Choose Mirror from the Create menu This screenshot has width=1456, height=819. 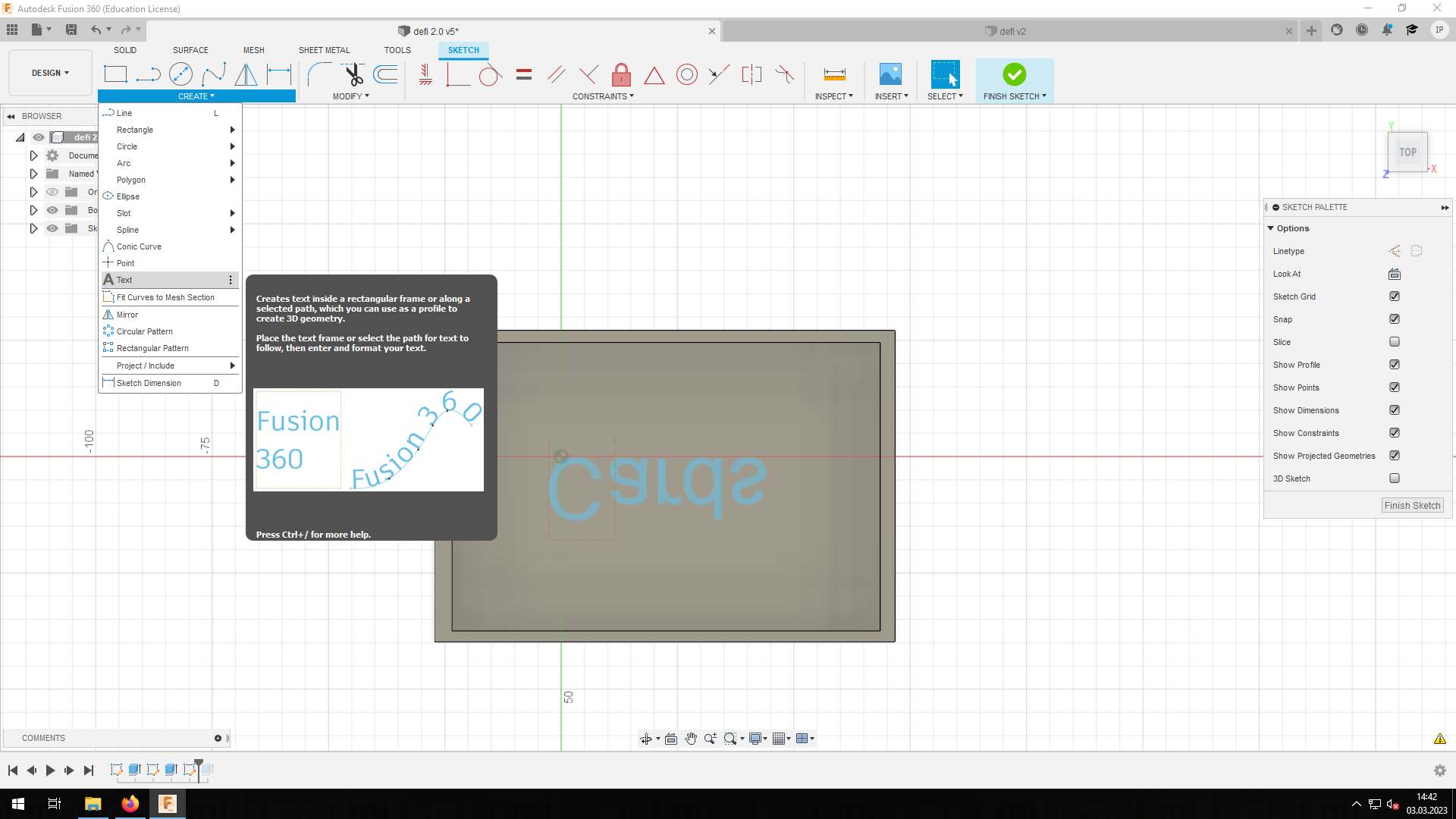point(127,315)
